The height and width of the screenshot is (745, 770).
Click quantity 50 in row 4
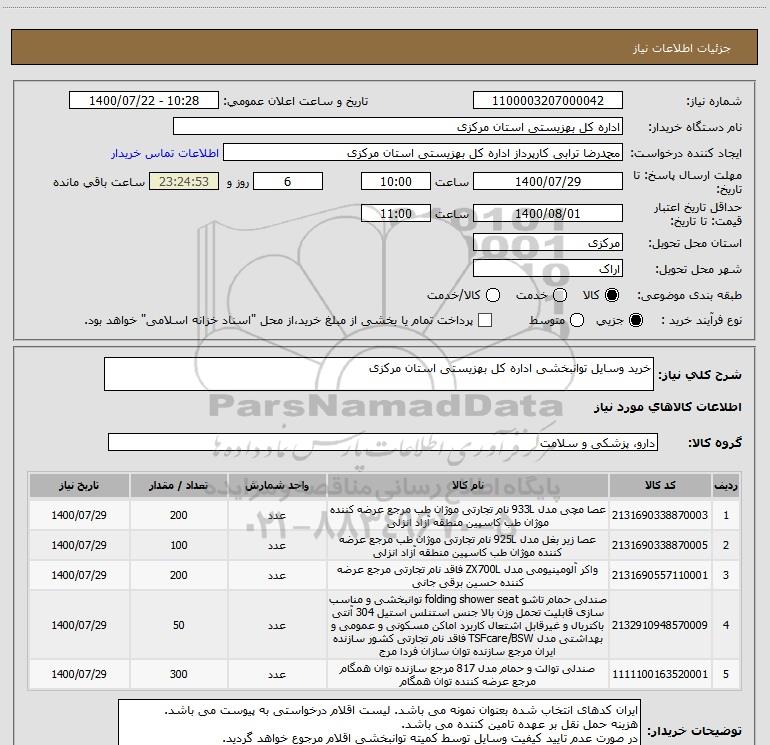pos(178,625)
